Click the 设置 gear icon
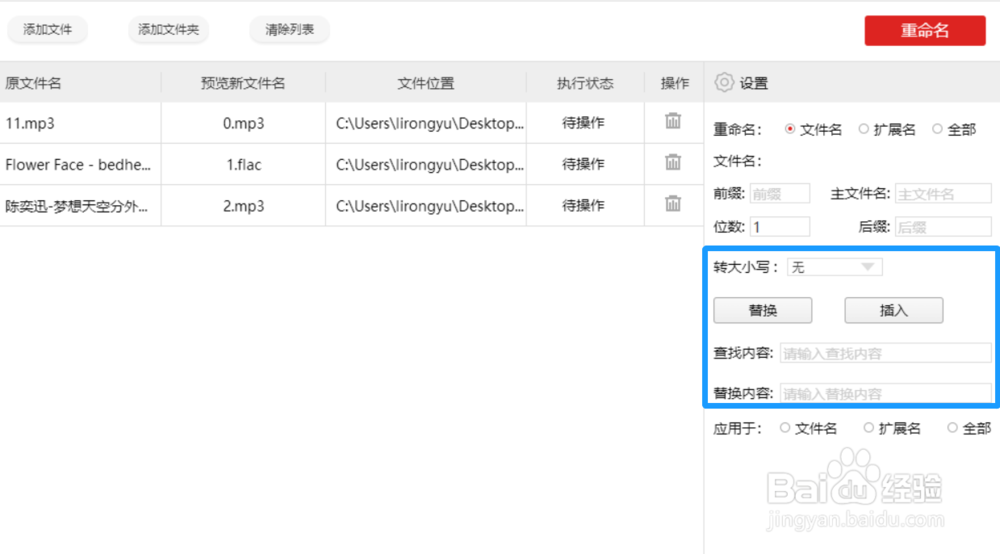1000x554 pixels. click(724, 82)
